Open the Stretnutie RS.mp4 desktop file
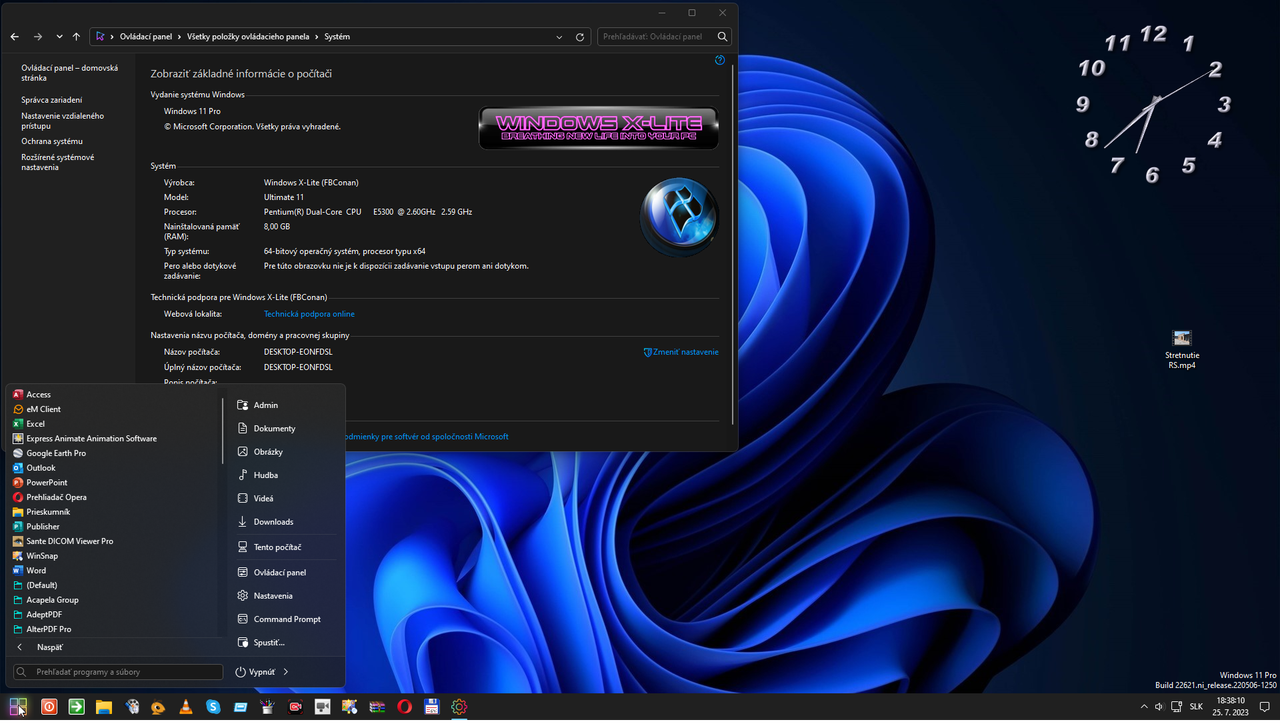This screenshot has width=1280, height=726. coord(1182,350)
